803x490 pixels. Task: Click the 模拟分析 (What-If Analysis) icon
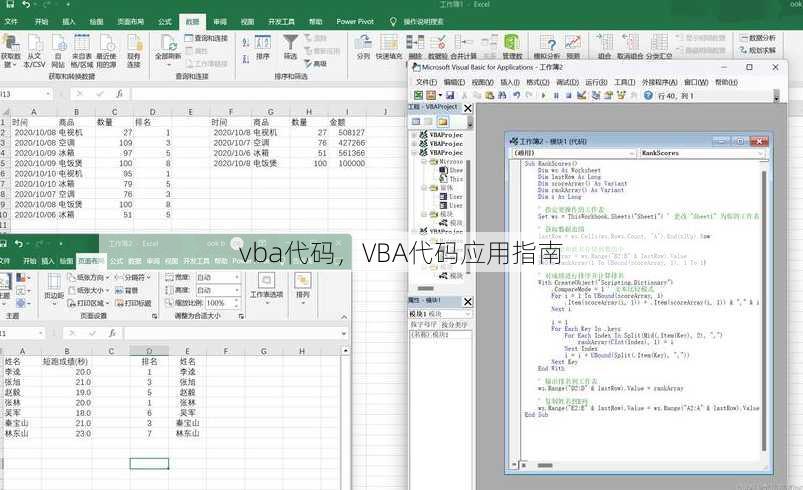tap(546, 48)
